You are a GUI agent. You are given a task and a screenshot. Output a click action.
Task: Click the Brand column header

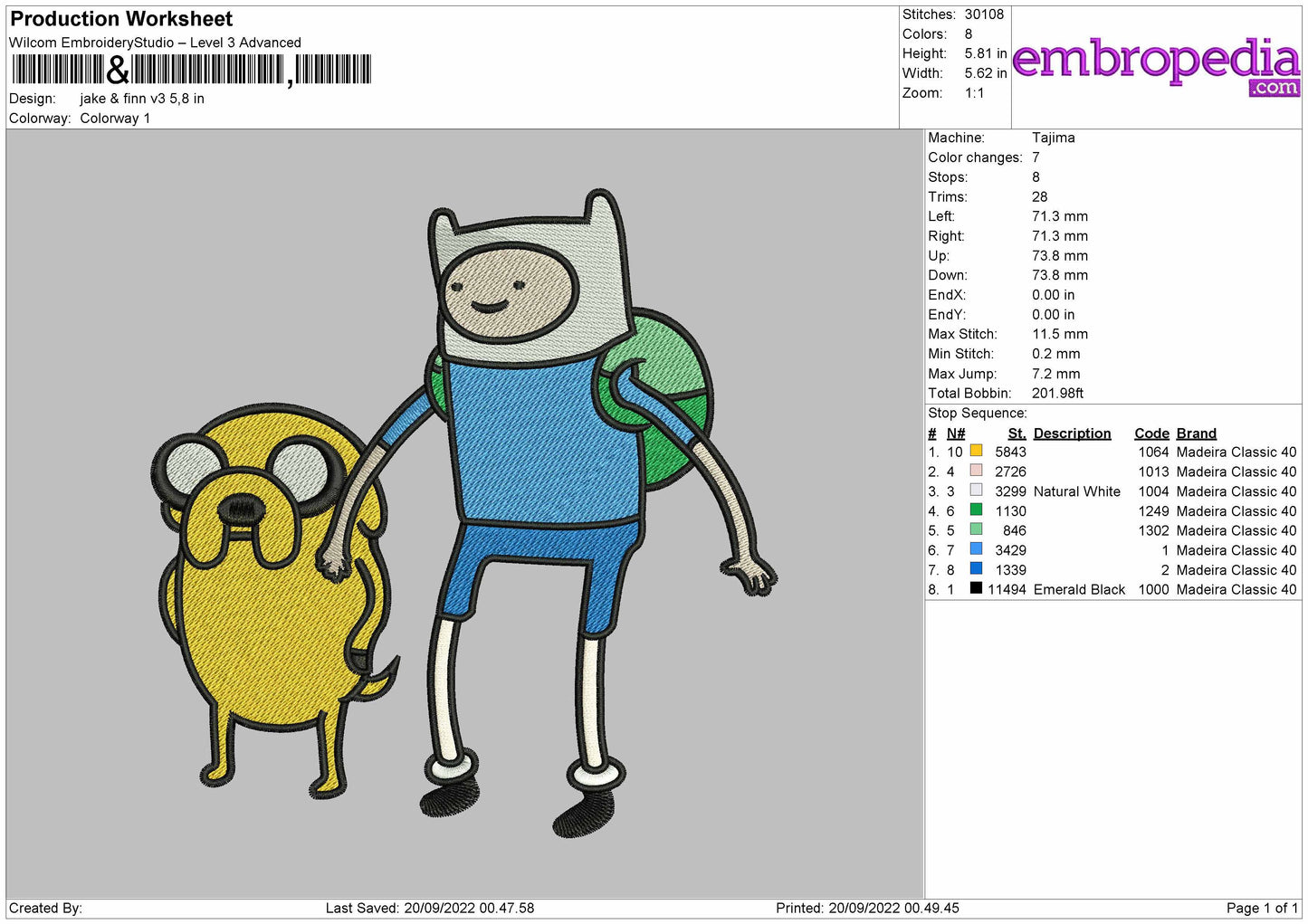(1196, 433)
